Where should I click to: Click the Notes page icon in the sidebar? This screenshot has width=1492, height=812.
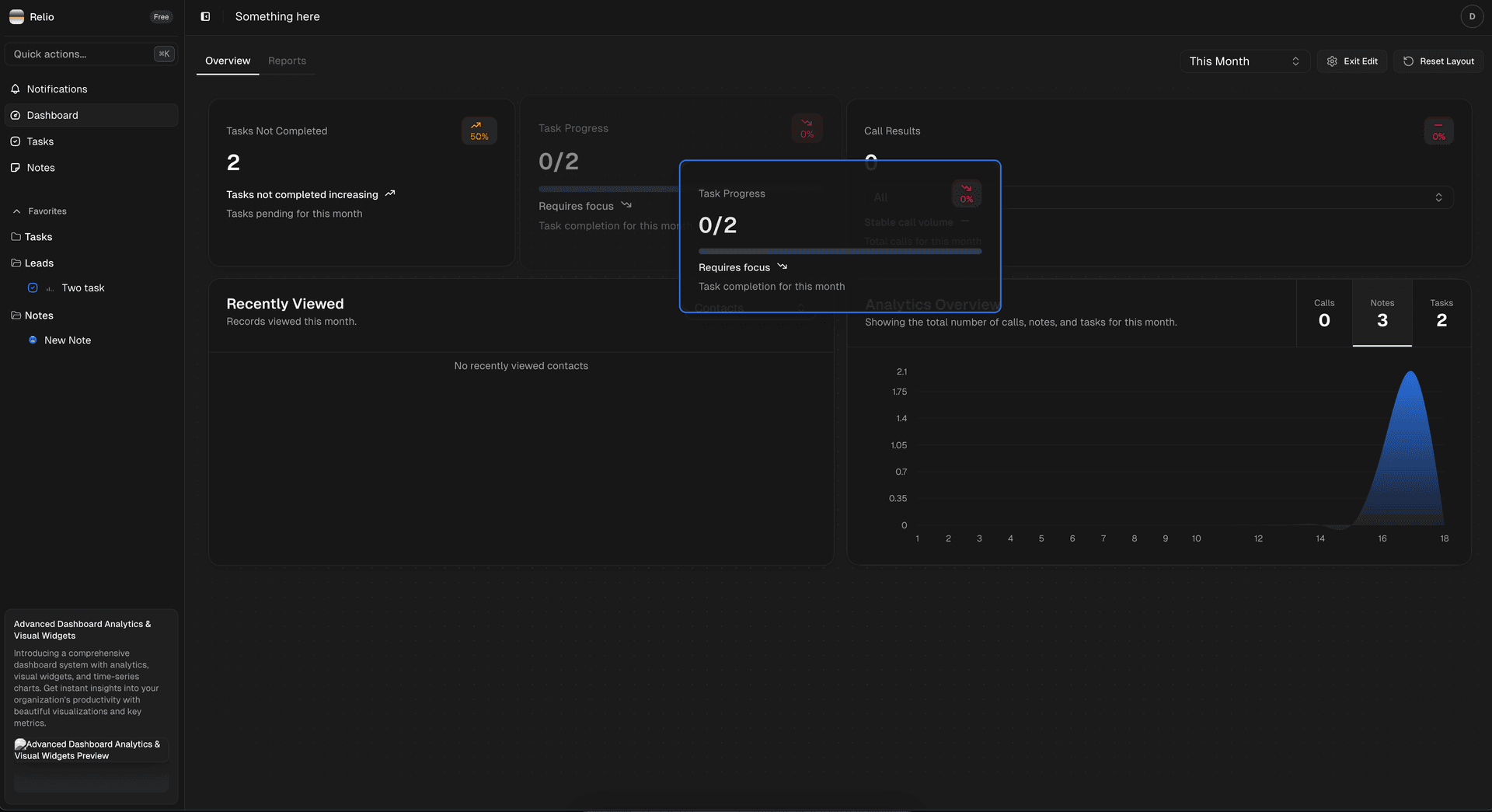pyautogui.click(x=16, y=168)
